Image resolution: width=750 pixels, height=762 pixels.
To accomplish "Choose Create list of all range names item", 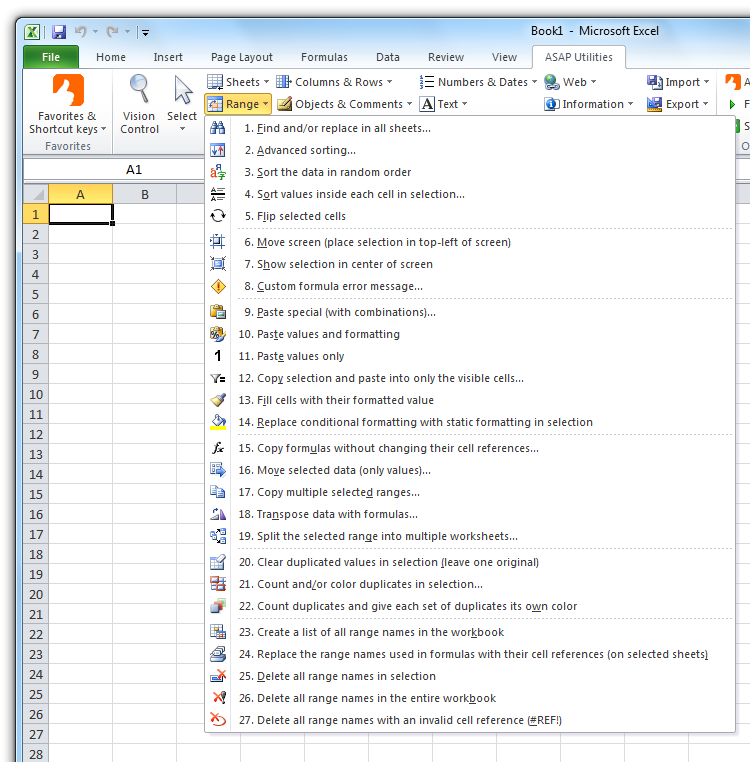I will (x=470, y=632).
